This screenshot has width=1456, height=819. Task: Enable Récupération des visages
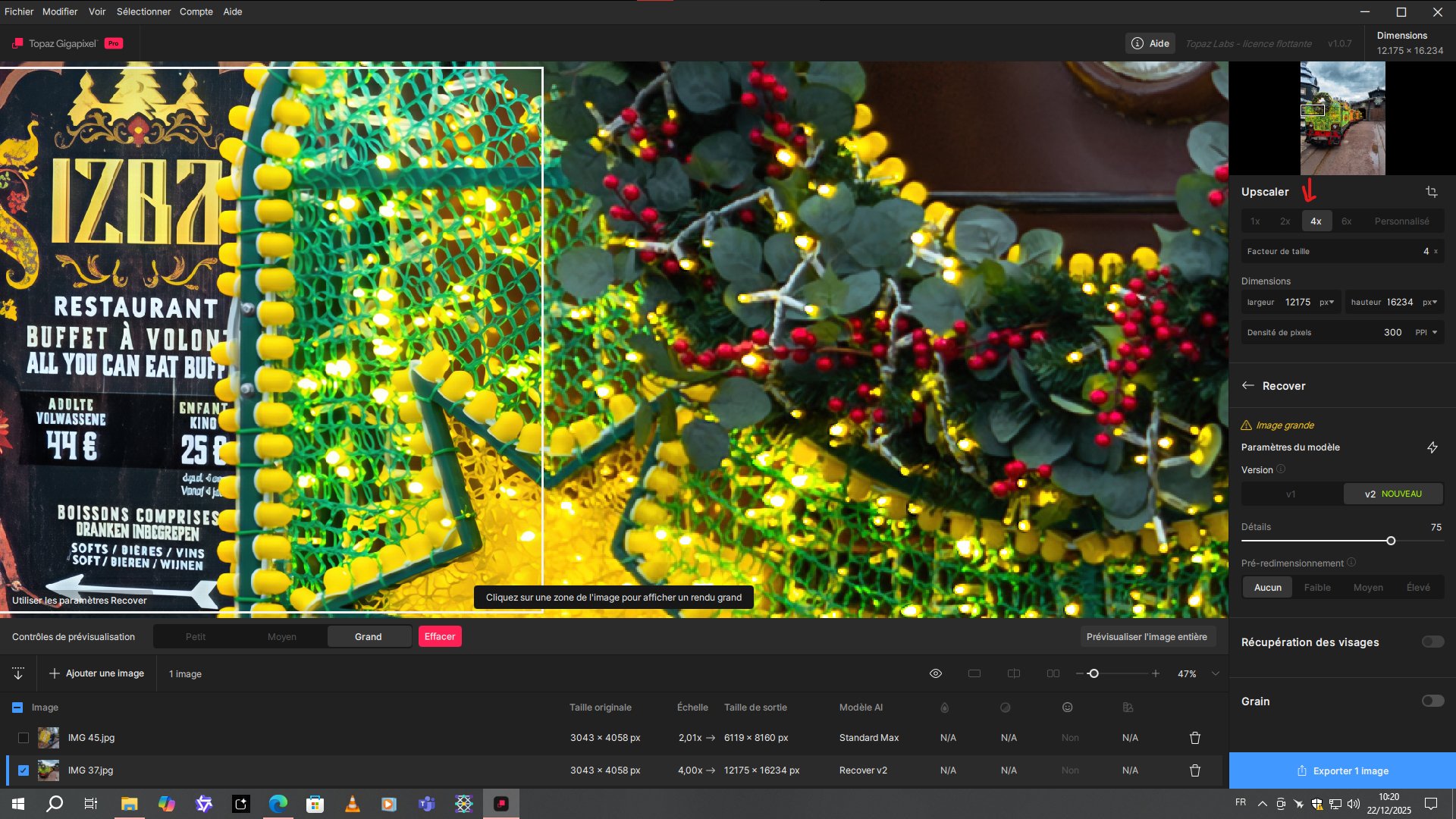pyautogui.click(x=1432, y=642)
